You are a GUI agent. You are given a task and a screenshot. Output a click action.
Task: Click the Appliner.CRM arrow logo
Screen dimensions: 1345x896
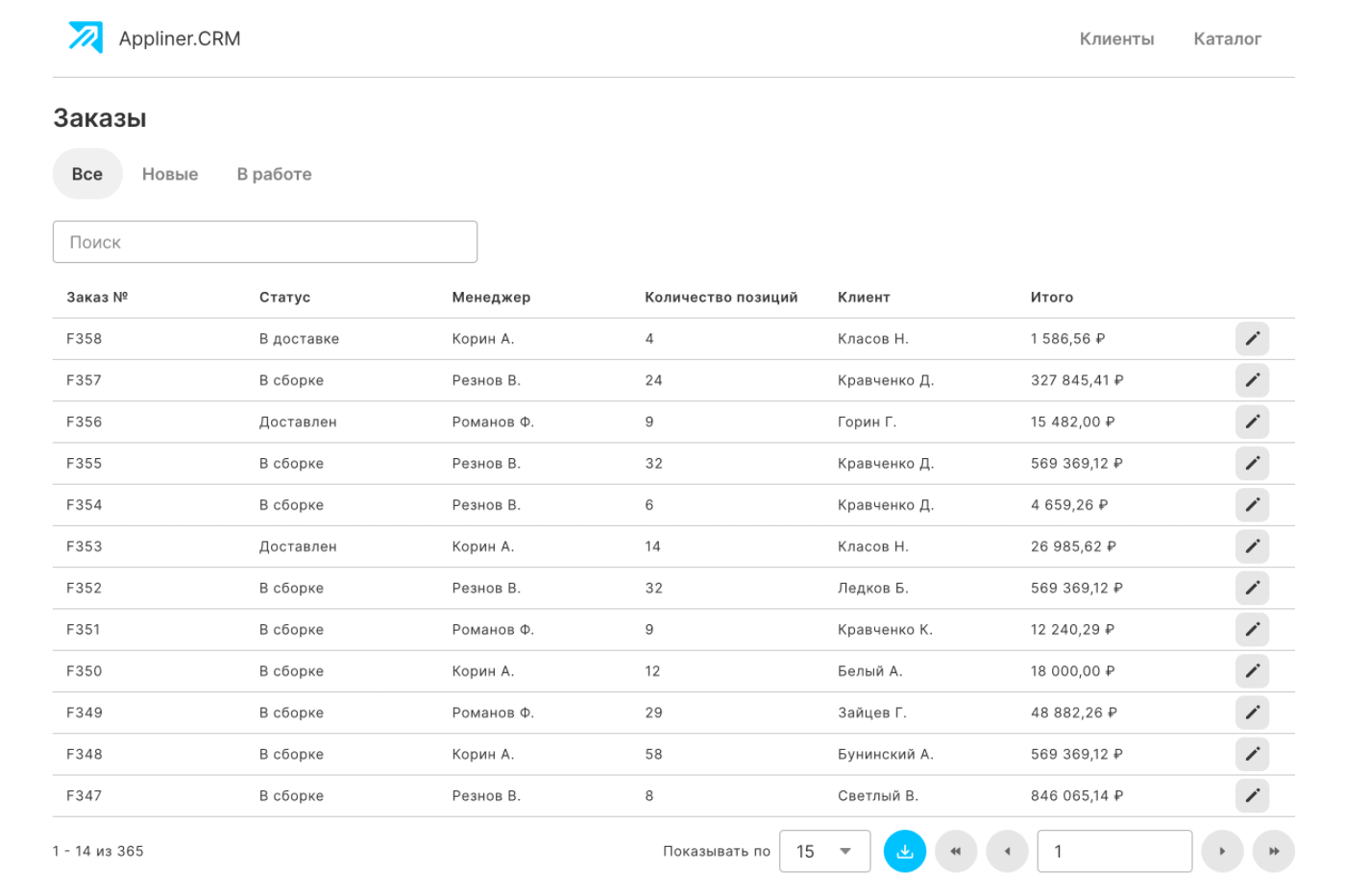(x=86, y=37)
